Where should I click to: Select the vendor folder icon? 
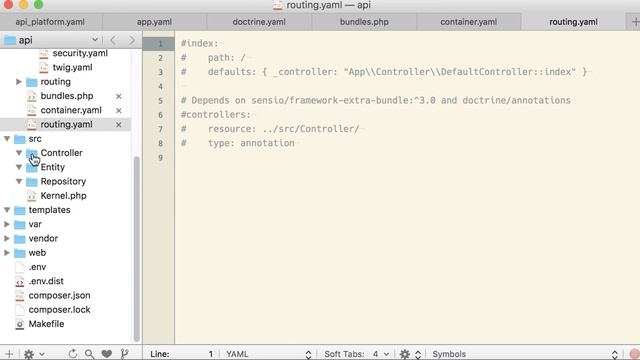pyautogui.click(x=20, y=239)
